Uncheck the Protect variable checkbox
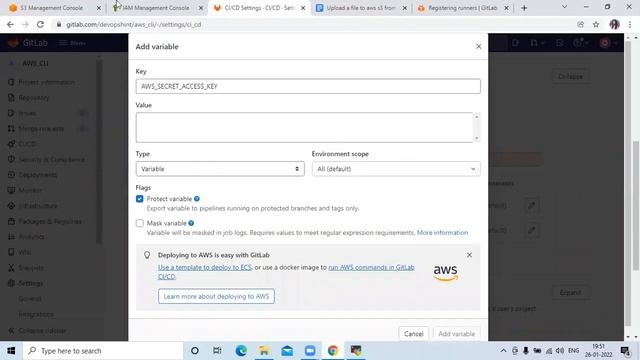Image resolution: width=640 pixels, height=360 pixels. coord(140,199)
